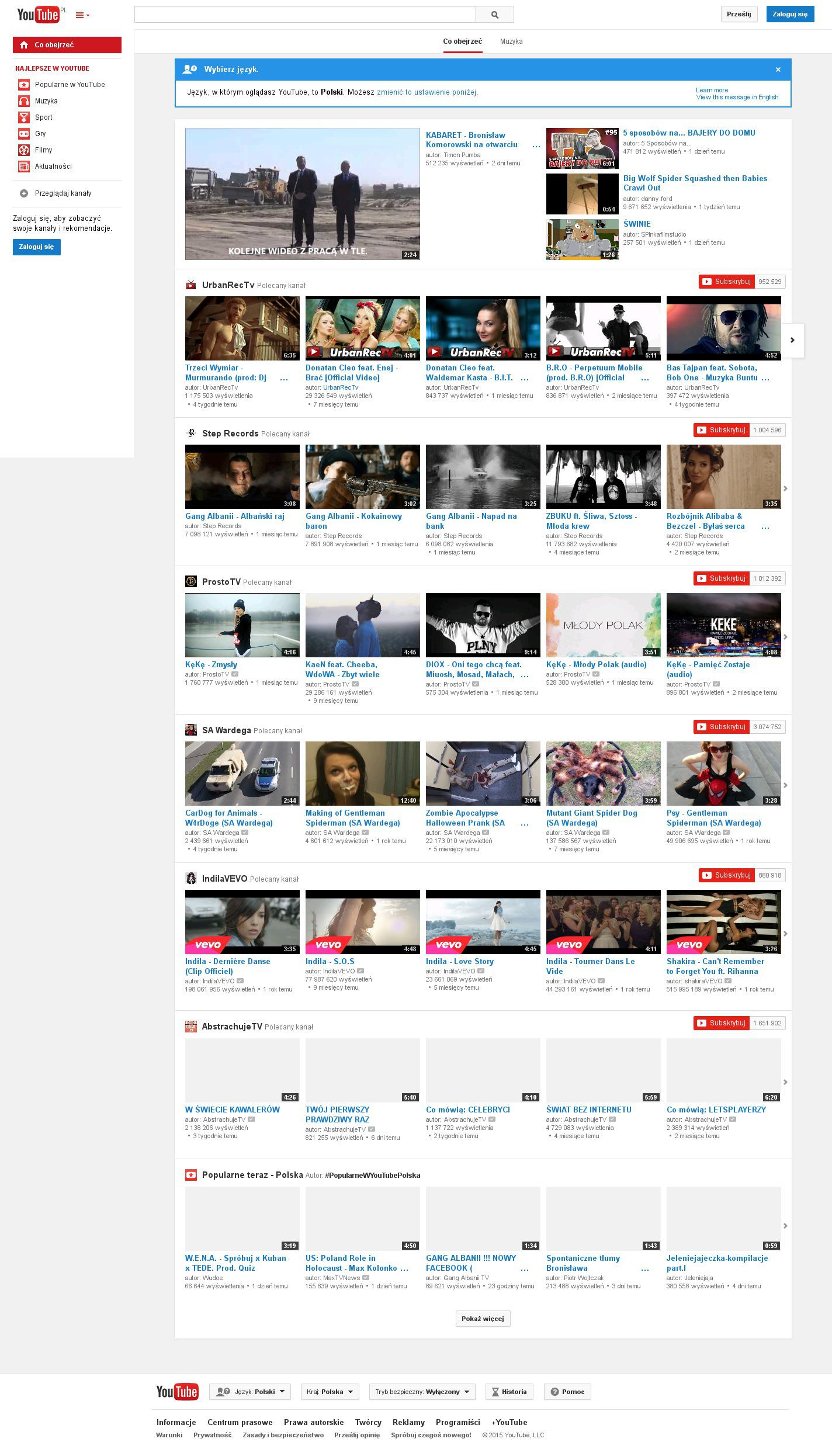Open the guide menu hamburger icon
This screenshot has height=1456, width=832.
pyautogui.click(x=82, y=15)
